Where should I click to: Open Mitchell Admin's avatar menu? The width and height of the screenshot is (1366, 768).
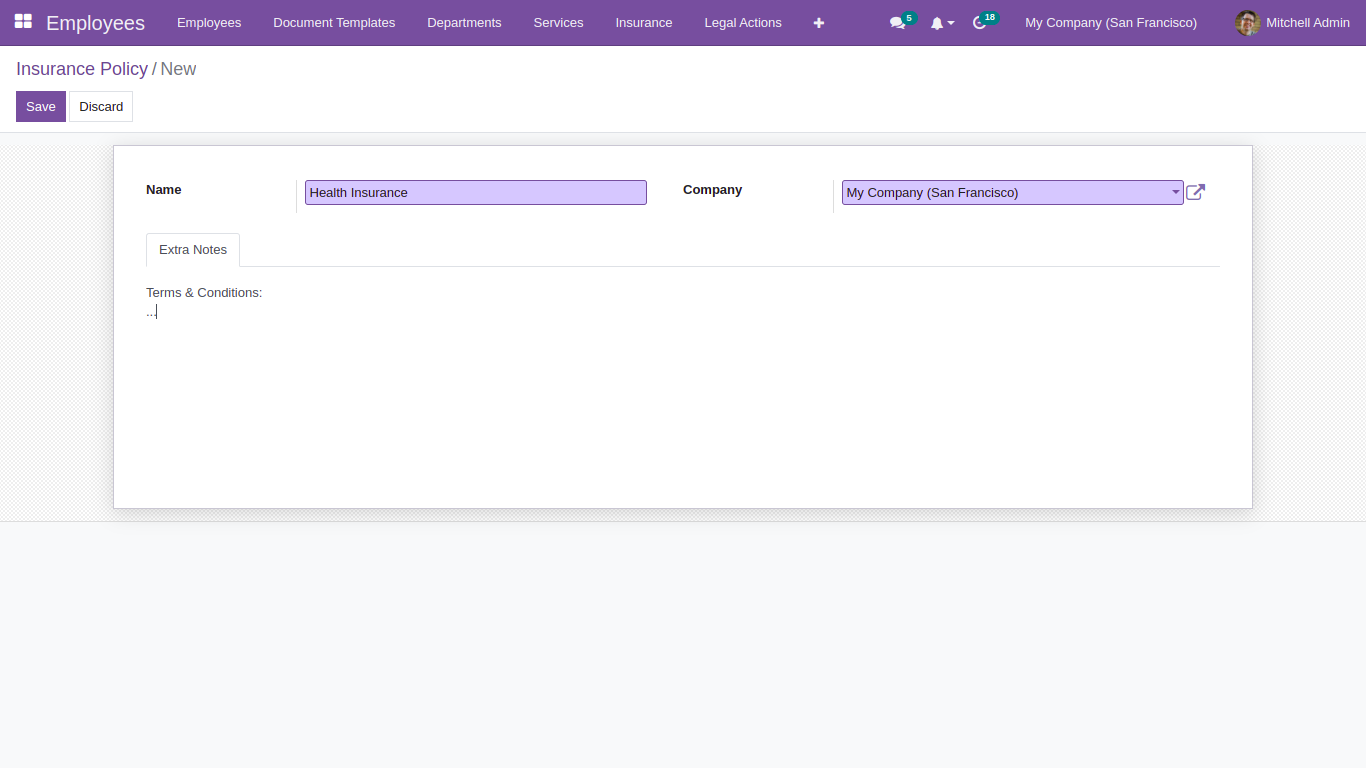tap(1247, 23)
